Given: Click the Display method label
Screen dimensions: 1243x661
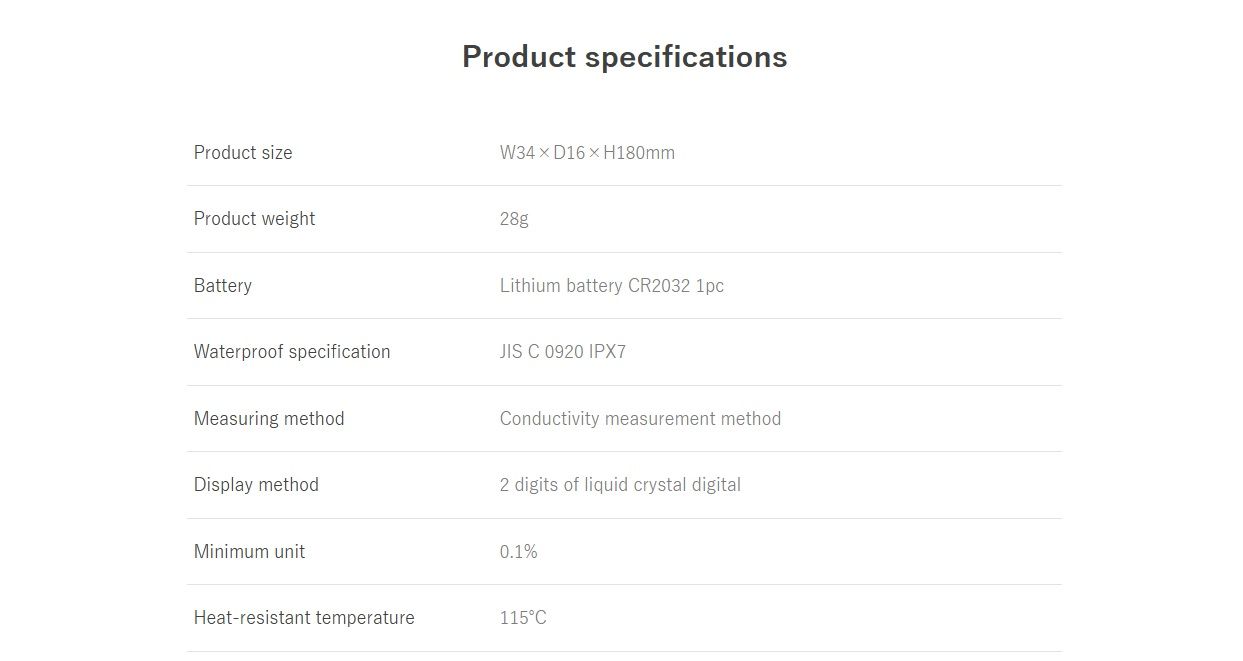Looking at the screenshot, I should 256,485.
